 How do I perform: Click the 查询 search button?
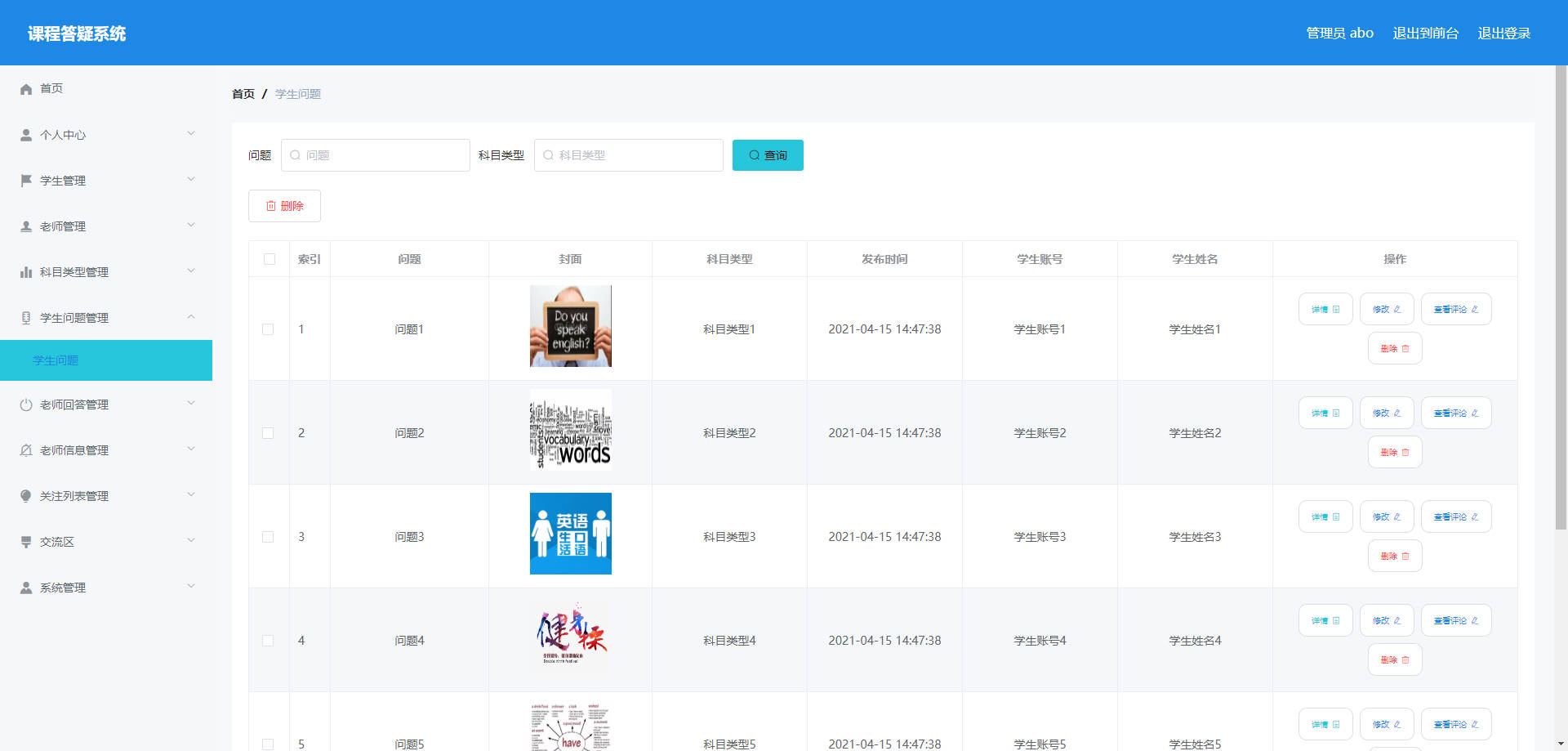[x=768, y=155]
